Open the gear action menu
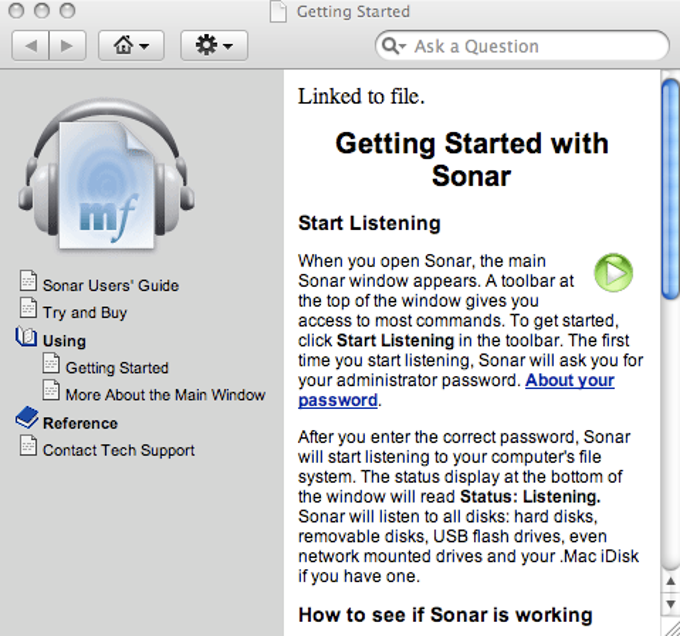The height and width of the screenshot is (636, 680). 214,46
